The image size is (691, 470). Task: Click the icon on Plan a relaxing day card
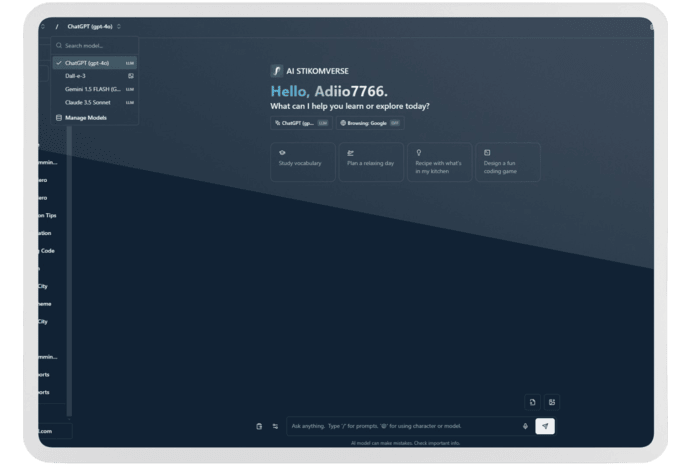pyautogui.click(x=350, y=153)
